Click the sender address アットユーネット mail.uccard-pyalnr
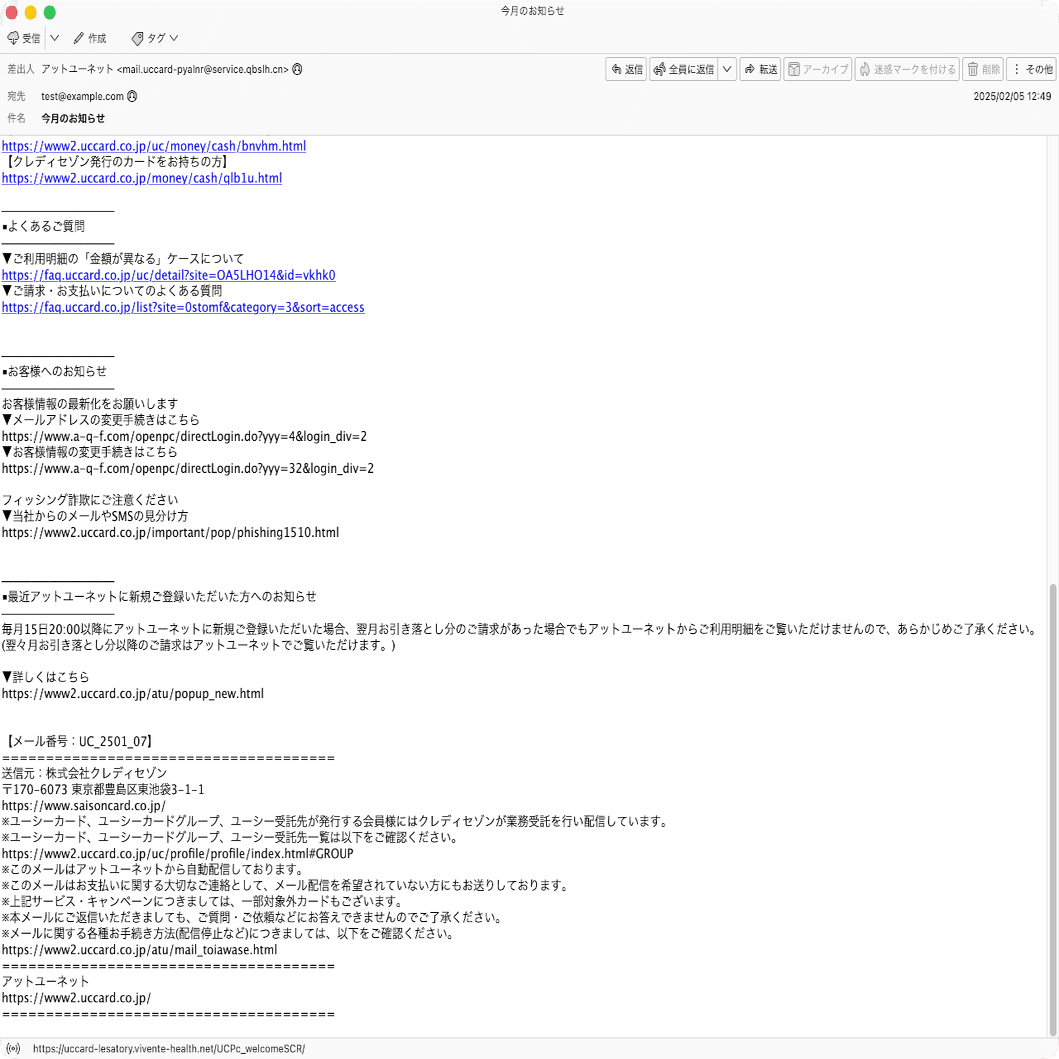 tap(165, 69)
